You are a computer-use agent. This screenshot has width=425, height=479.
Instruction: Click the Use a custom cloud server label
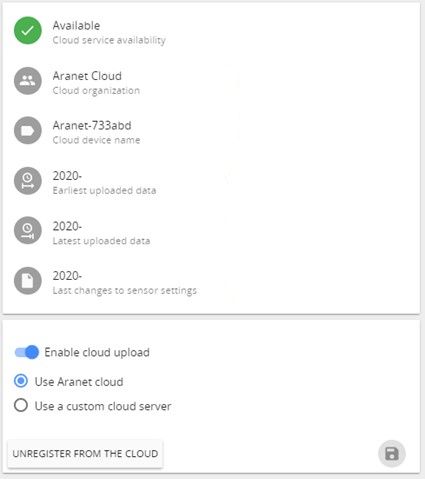[x=103, y=406]
